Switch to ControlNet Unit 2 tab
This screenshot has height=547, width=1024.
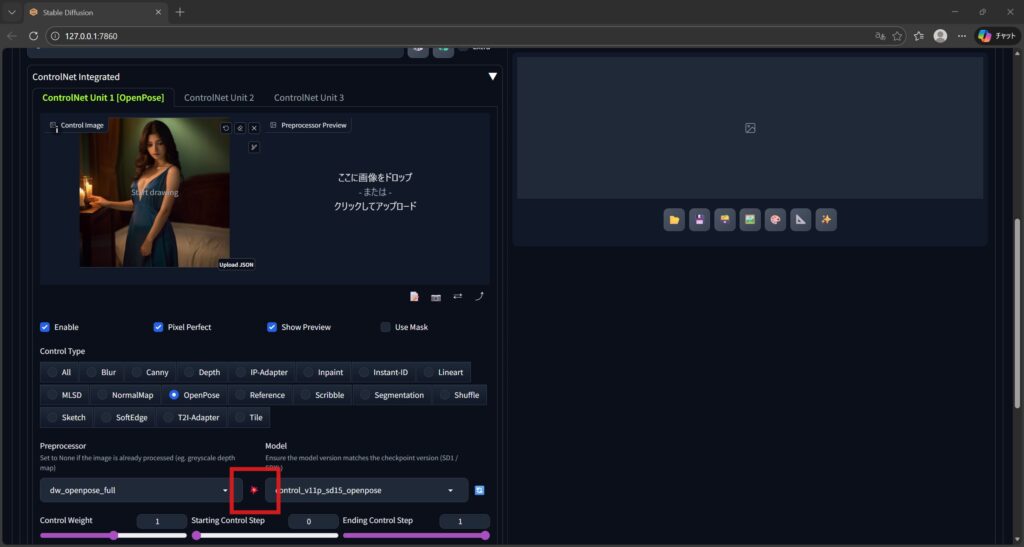click(x=219, y=97)
